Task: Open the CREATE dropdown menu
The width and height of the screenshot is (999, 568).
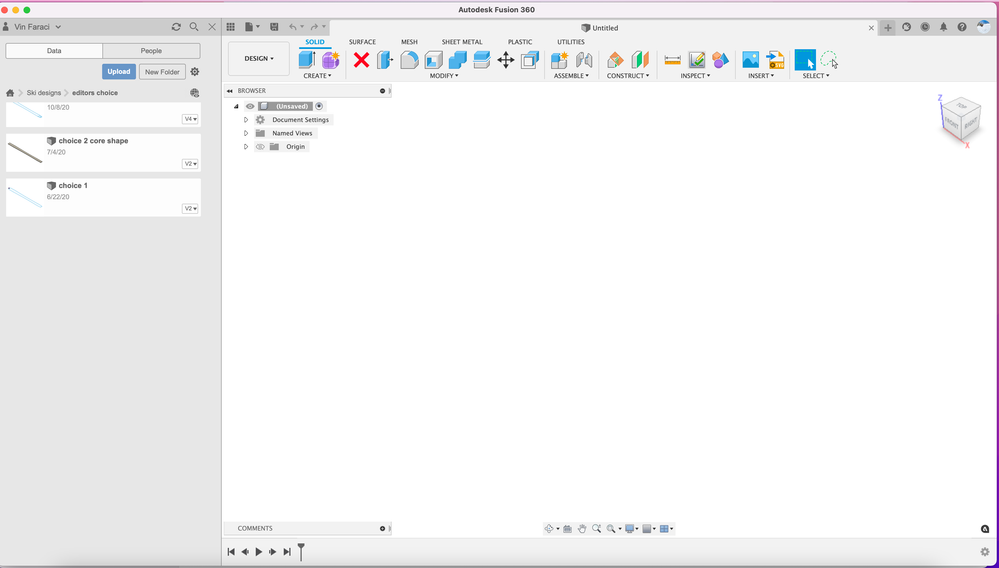Action: point(317,76)
